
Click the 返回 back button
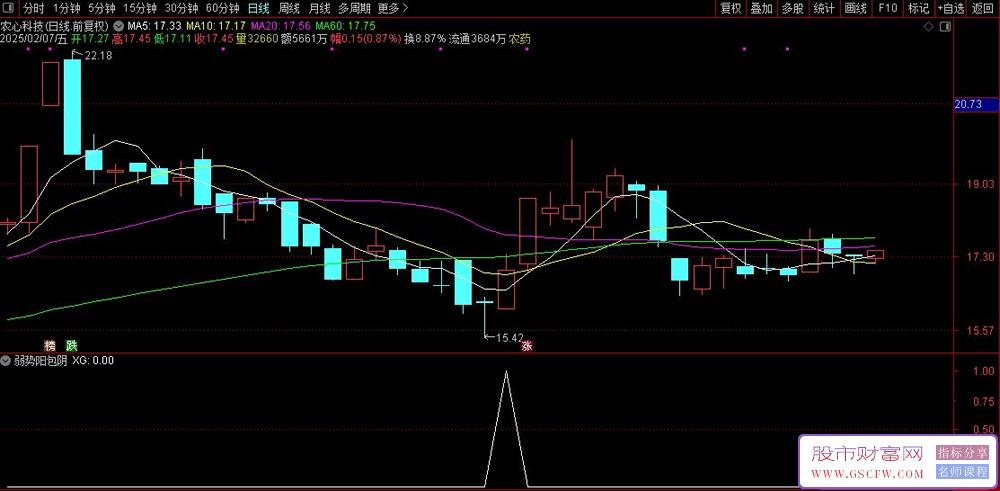pyautogui.click(x=983, y=8)
